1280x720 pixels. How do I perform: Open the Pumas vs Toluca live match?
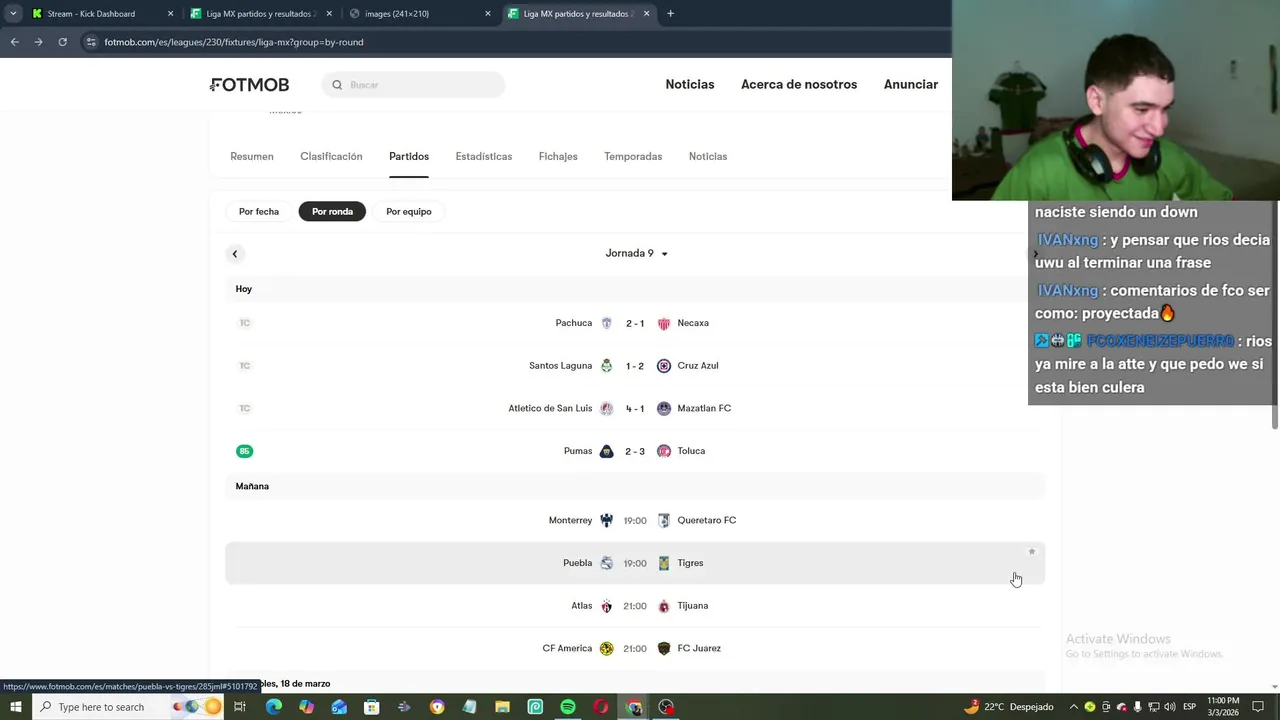coord(635,451)
